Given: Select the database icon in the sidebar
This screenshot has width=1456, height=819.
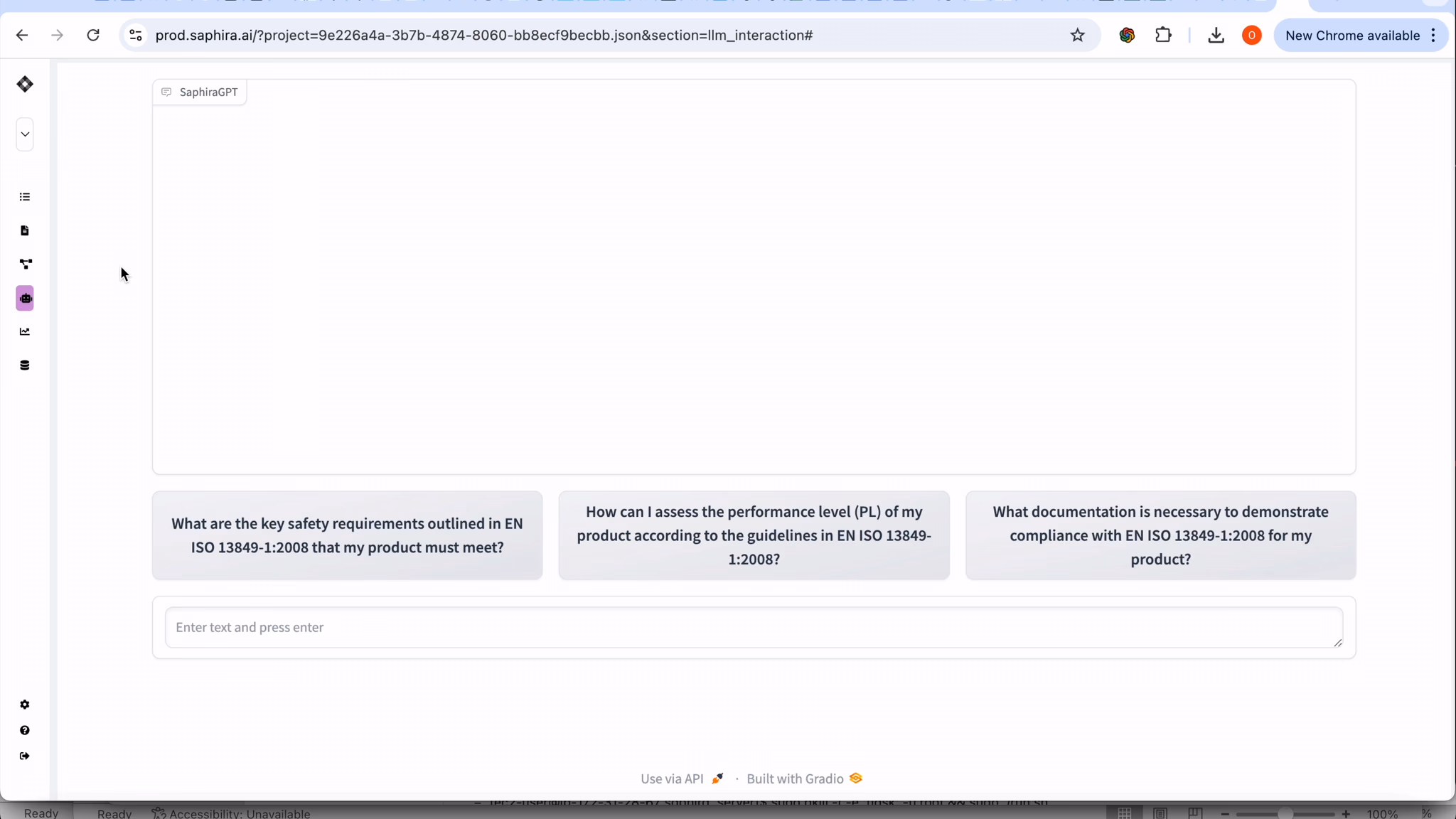Looking at the screenshot, I should (25, 365).
